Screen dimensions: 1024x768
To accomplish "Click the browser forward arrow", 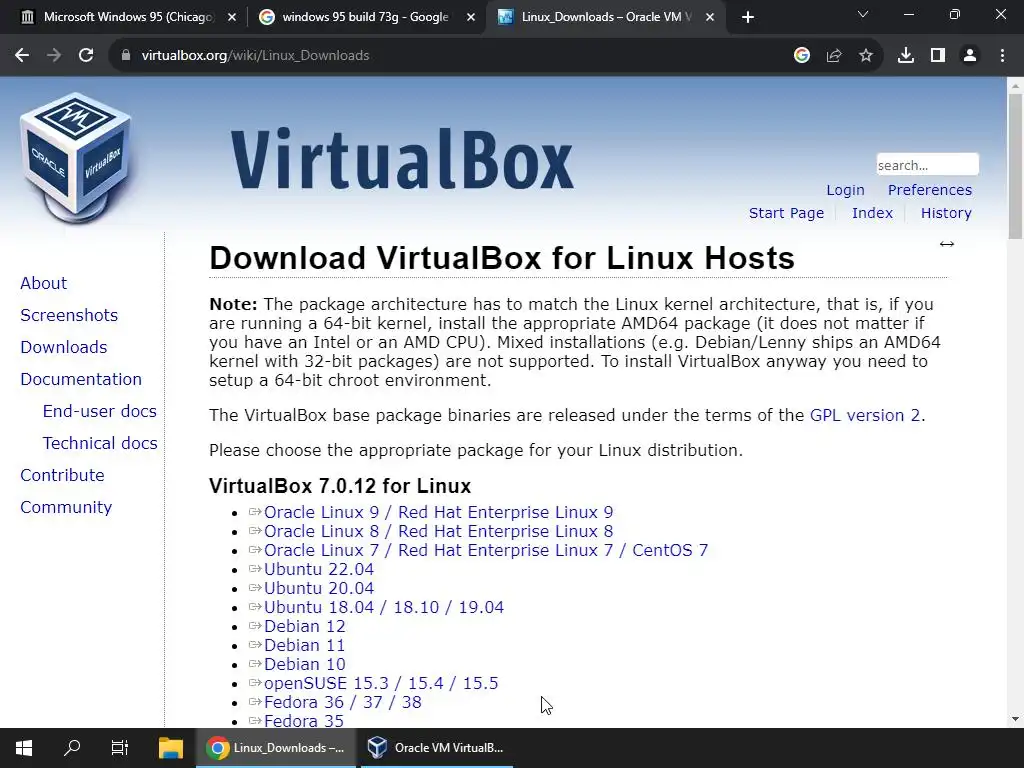I will (54, 56).
